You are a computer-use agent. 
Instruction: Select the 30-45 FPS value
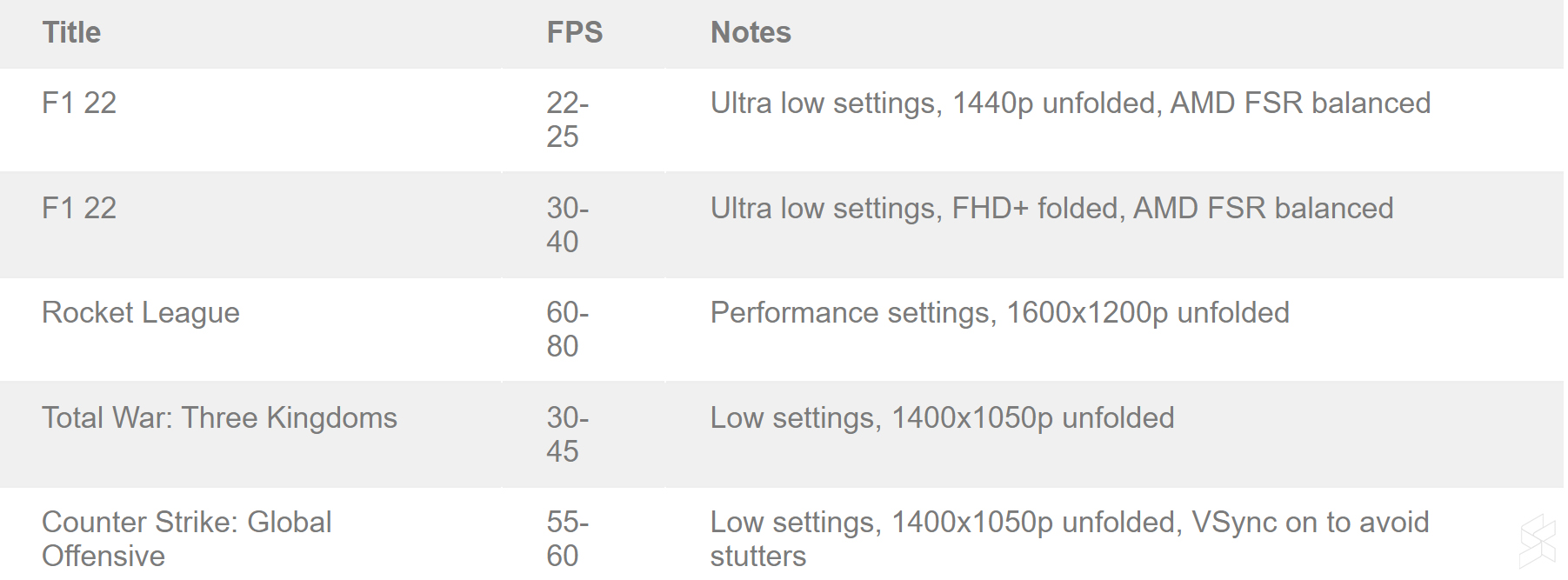coord(567,435)
